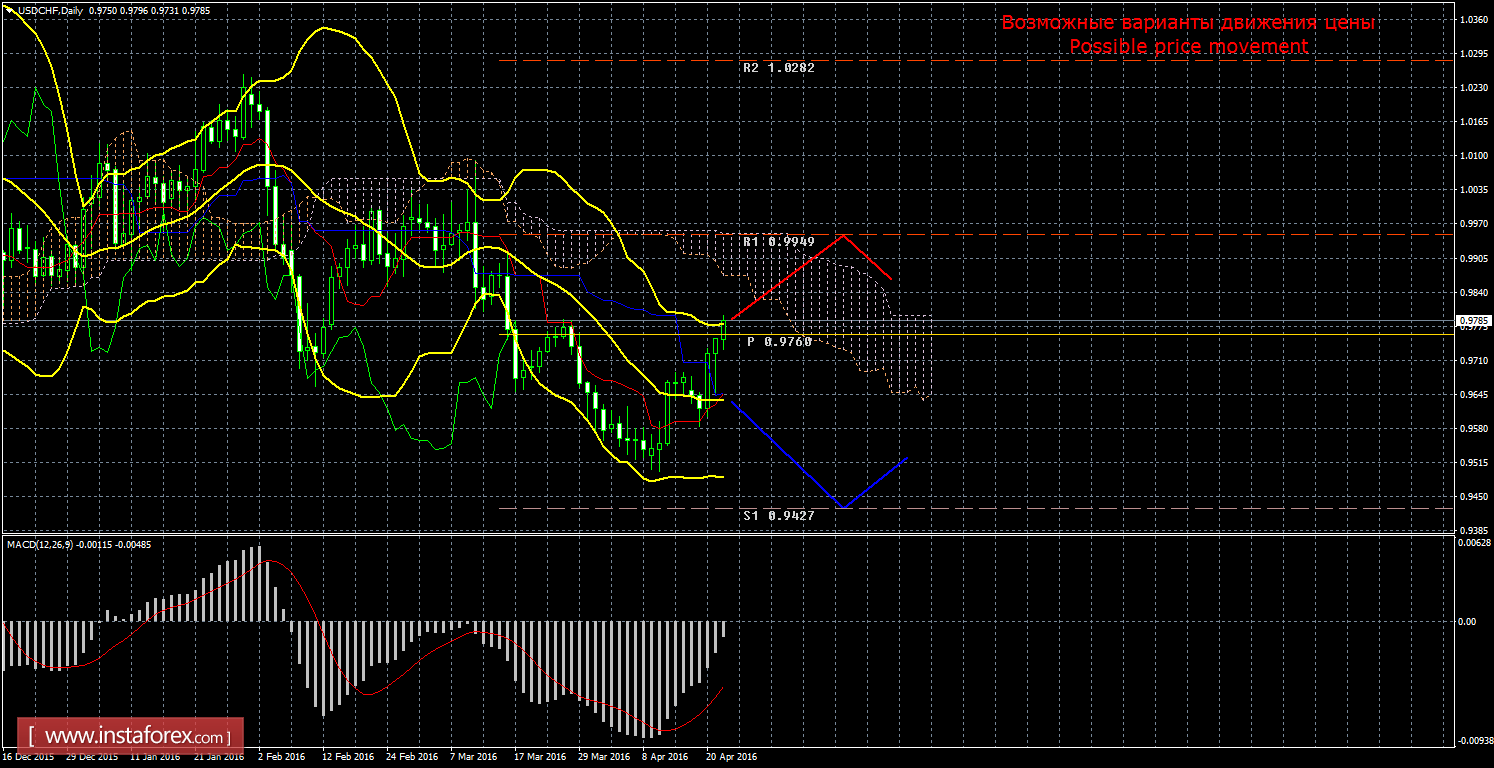The width and height of the screenshot is (1494, 768).
Task: Click the 0.00628 MACD axis value
Action: click(1474, 543)
